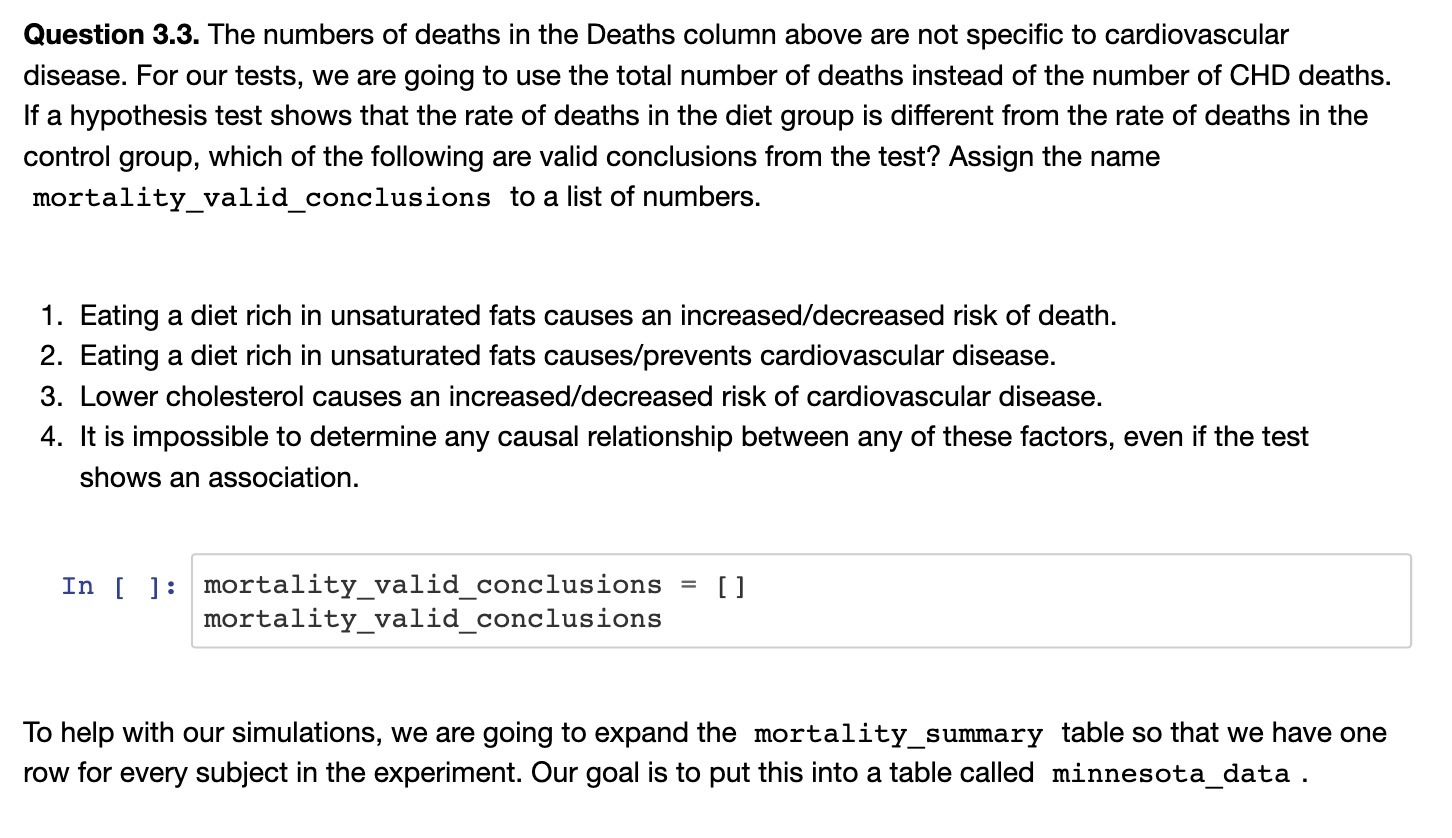Click the 'To help with our simulations' paragraph
Image resolution: width=1452 pixels, height=838 pixels.
[x=705, y=753]
